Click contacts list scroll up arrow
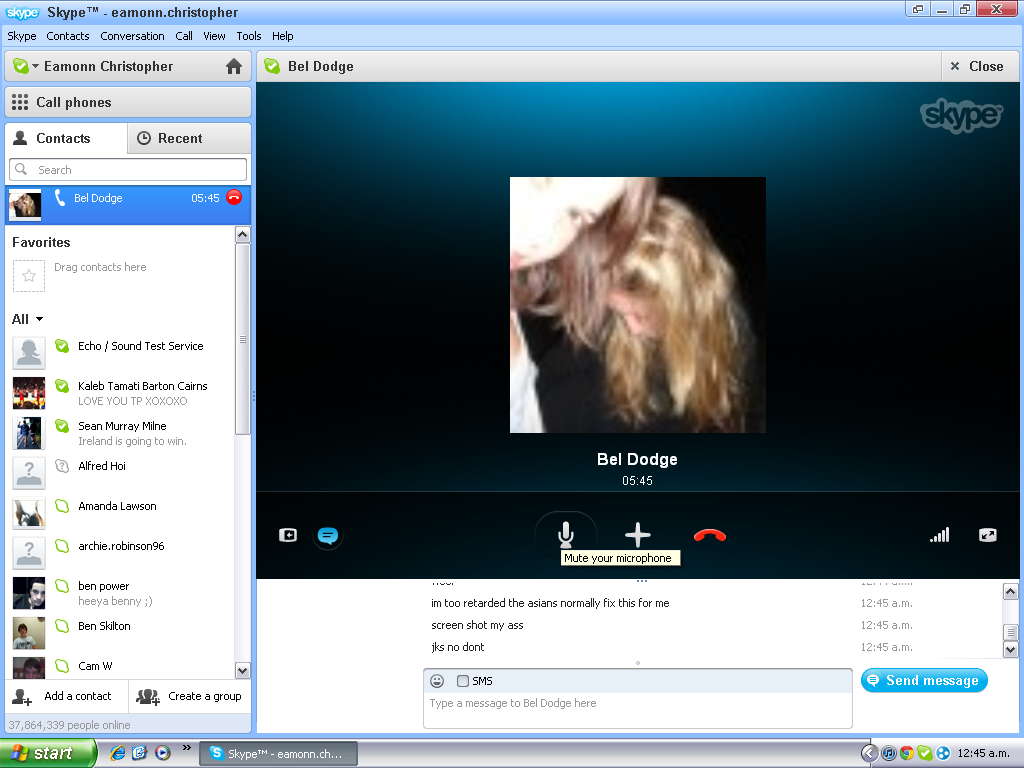 (242, 234)
